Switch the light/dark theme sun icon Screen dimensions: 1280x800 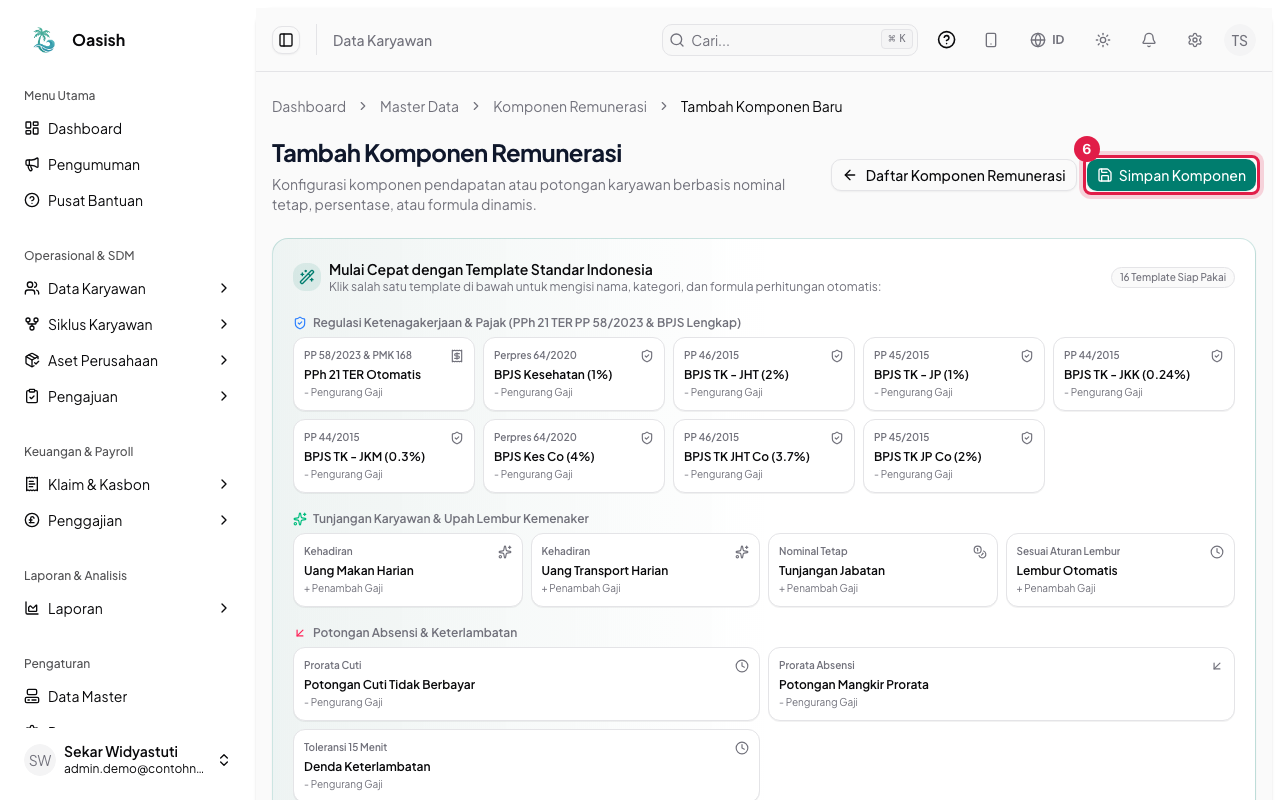(x=1103, y=40)
